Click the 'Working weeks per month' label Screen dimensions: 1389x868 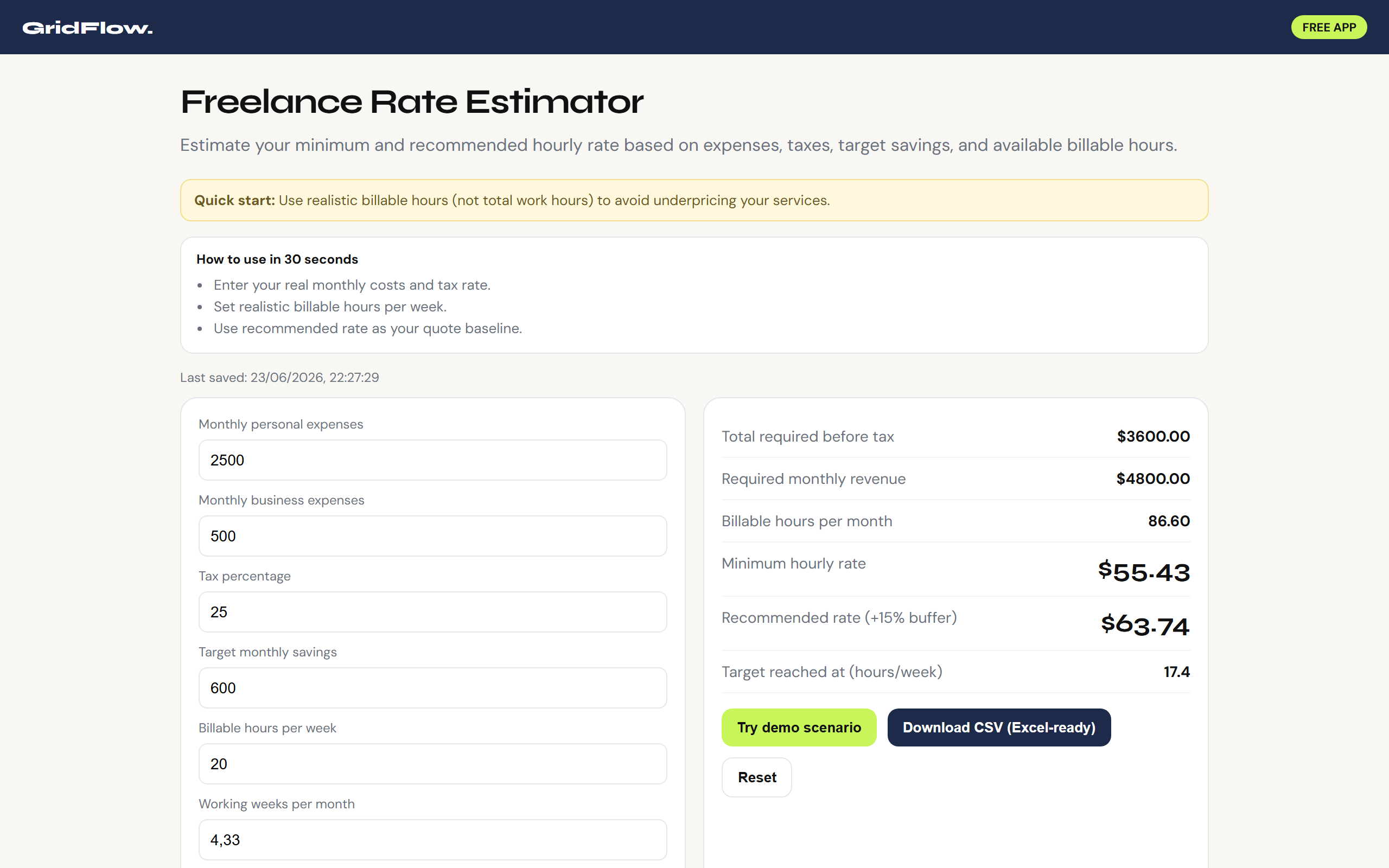click(x=277, y=805)
